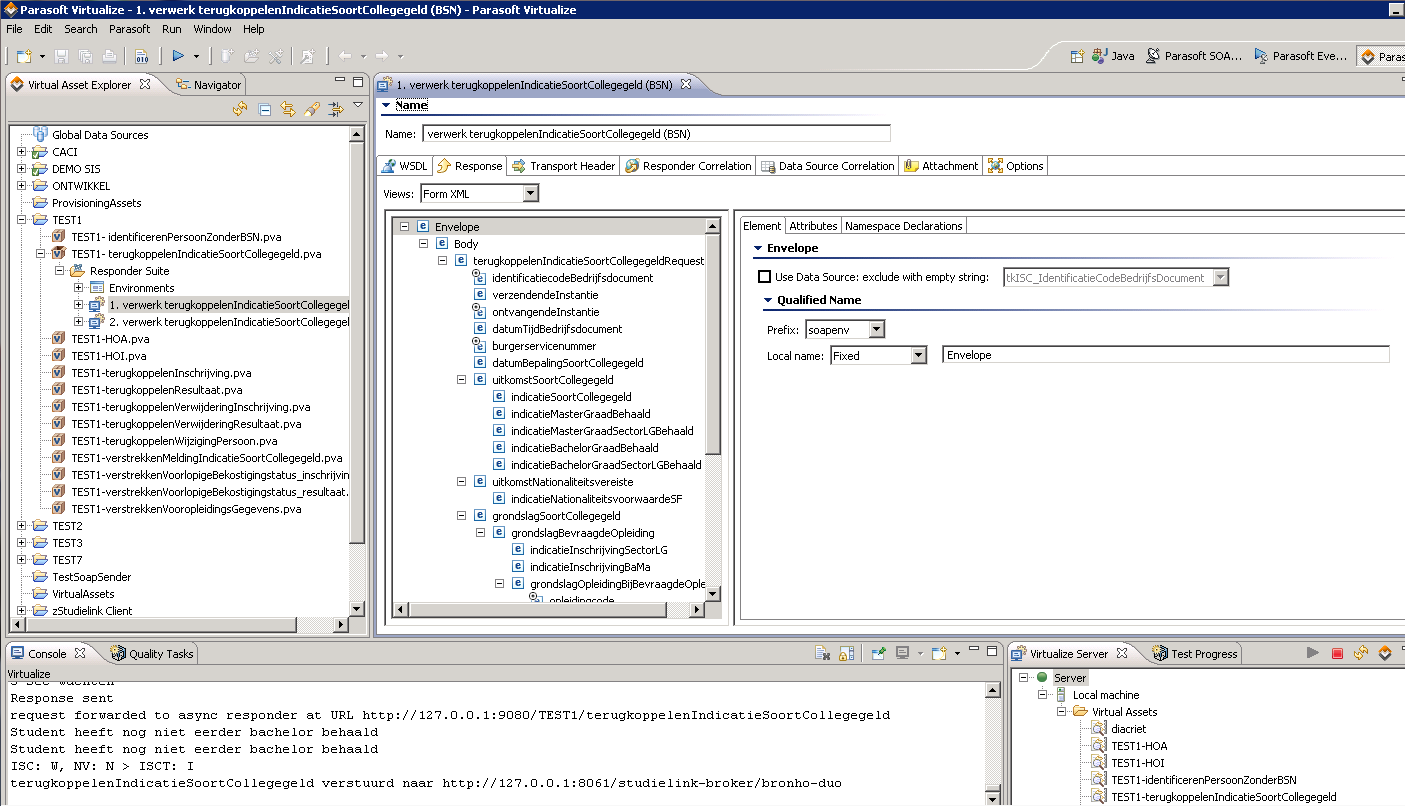
Task: Click the Local name Envelope text field
Action: tap(1166, 355)
